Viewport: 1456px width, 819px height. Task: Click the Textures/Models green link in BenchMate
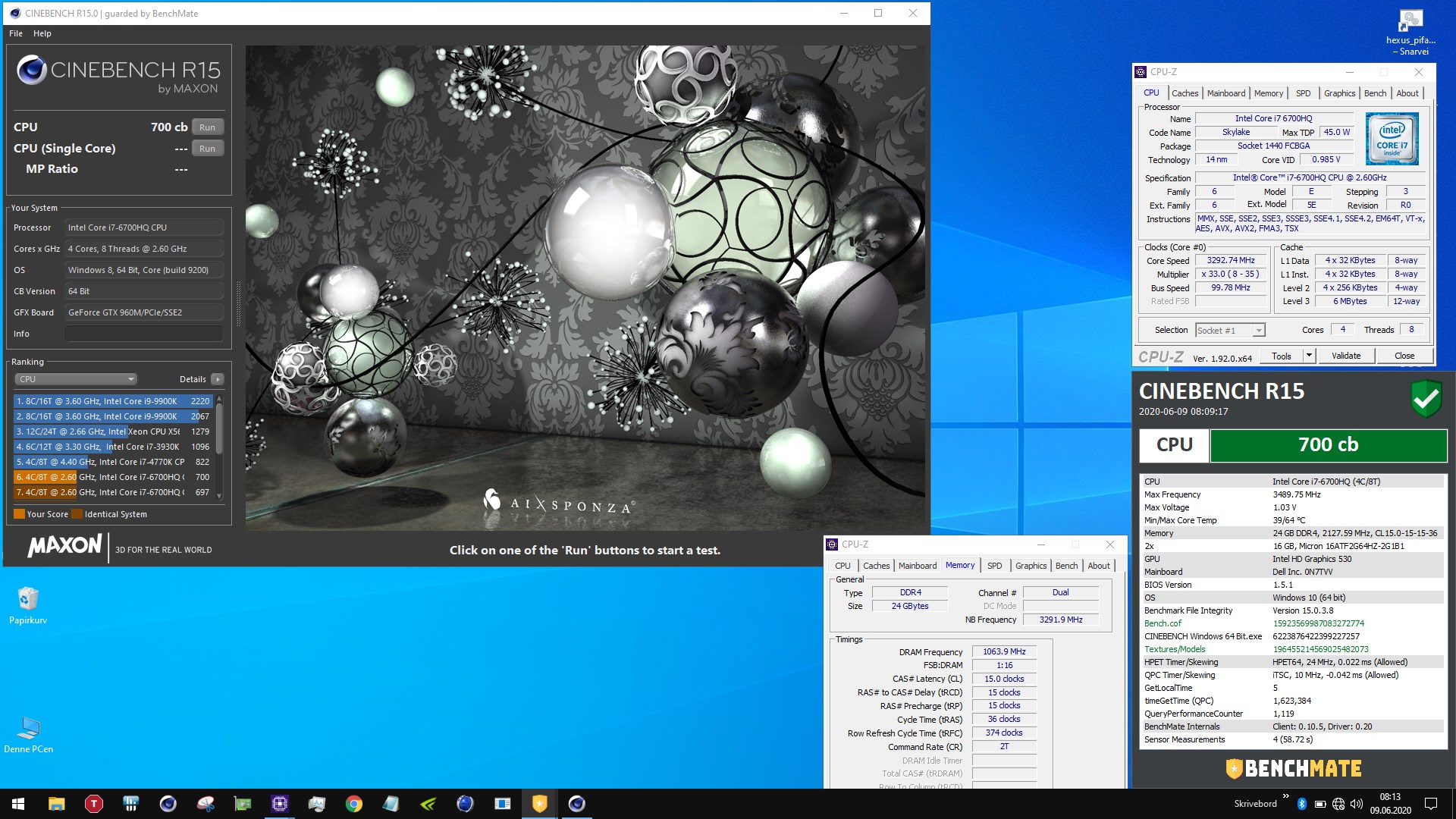(x=1175, y=649)
